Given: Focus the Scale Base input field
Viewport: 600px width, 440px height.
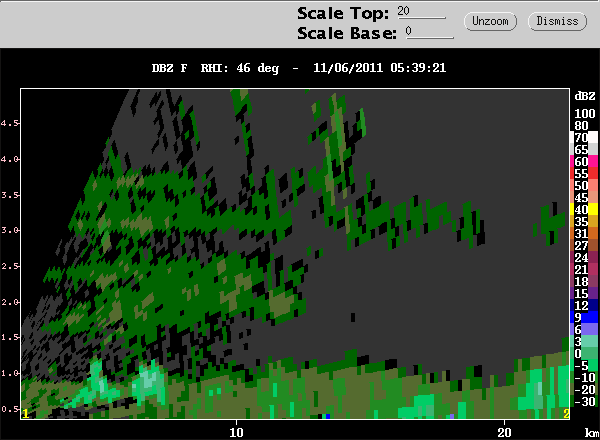Looking at the screenshot, I should coord(430,32).
